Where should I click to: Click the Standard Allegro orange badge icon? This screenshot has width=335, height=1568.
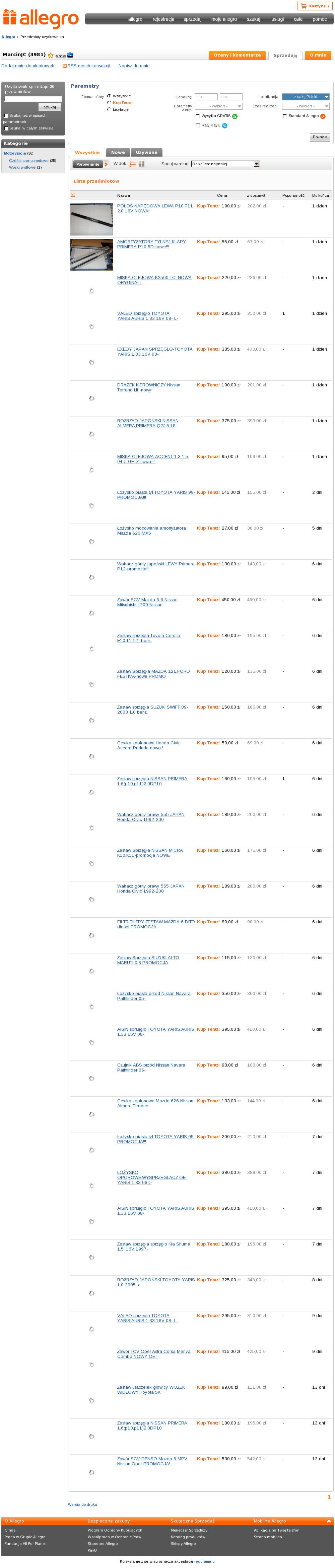323,116
